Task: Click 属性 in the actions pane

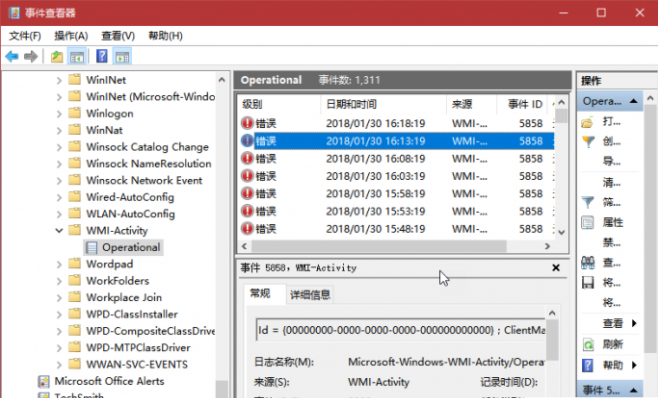Action: click(x=613, y=223)
